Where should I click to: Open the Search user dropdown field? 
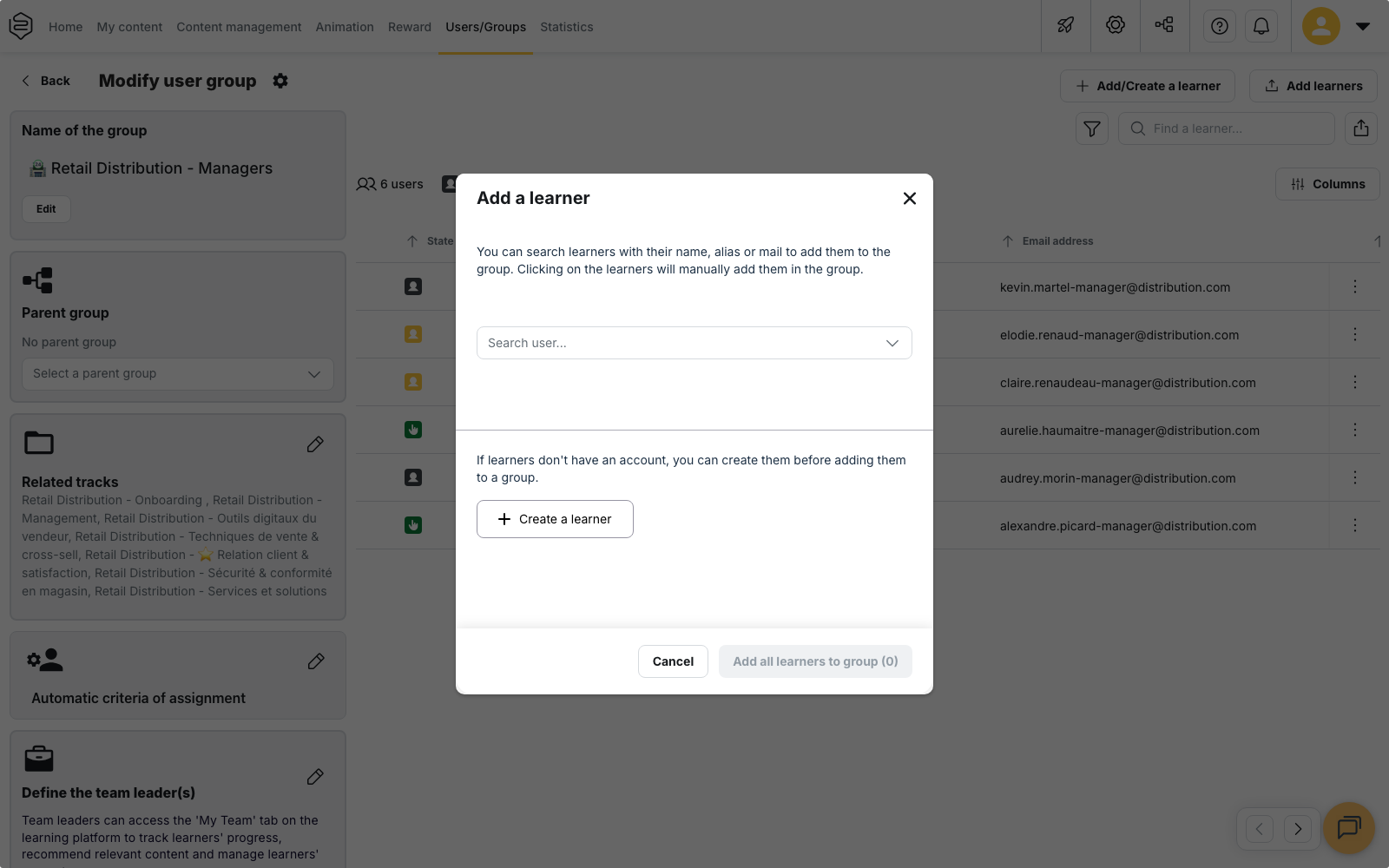(694, 343)
